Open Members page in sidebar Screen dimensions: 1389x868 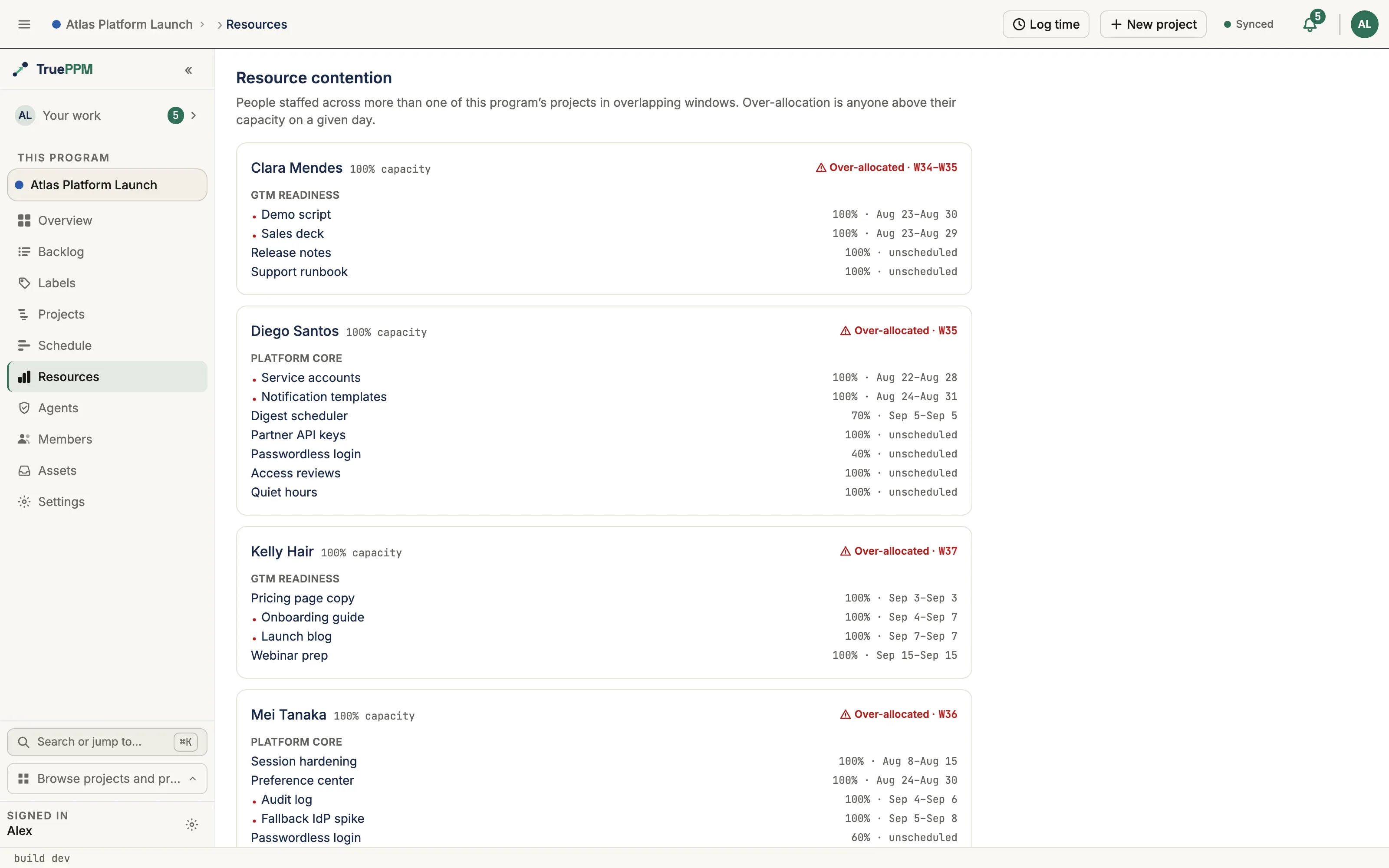pos(107,439)
